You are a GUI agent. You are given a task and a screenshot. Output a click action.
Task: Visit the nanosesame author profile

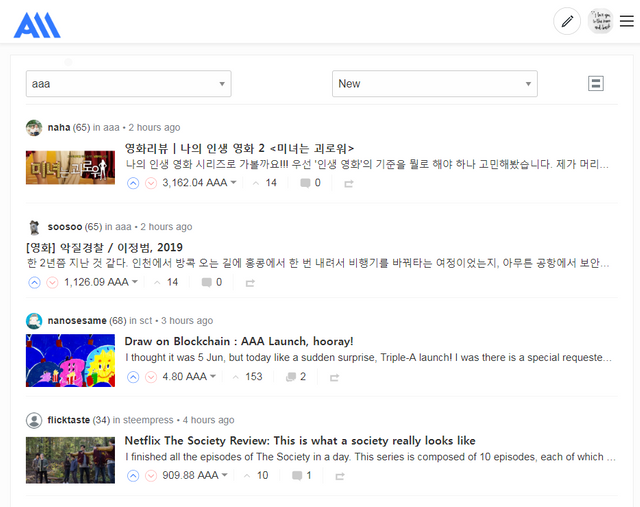77,321
